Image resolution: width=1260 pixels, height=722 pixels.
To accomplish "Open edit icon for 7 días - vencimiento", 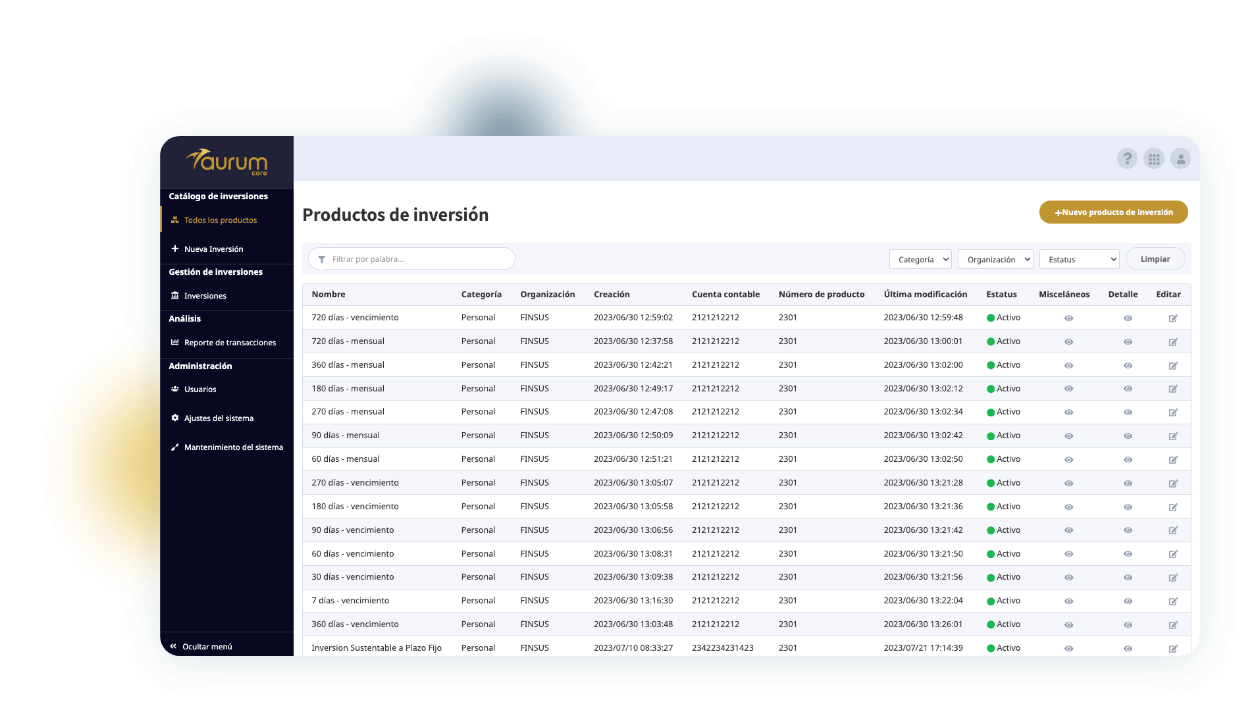I will coord(1173,601).
